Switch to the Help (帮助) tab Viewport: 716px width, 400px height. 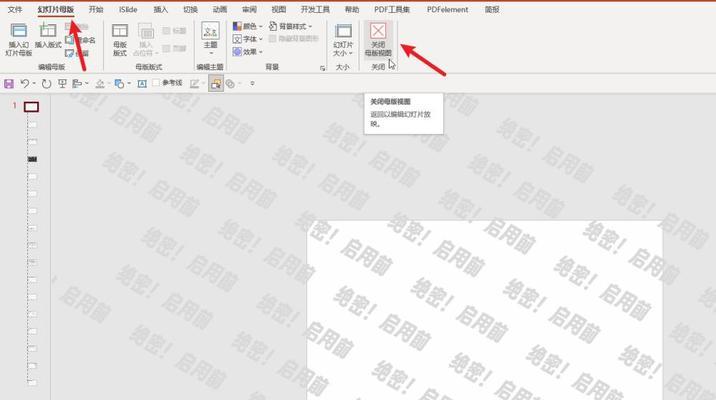click(x=352, y=10)
